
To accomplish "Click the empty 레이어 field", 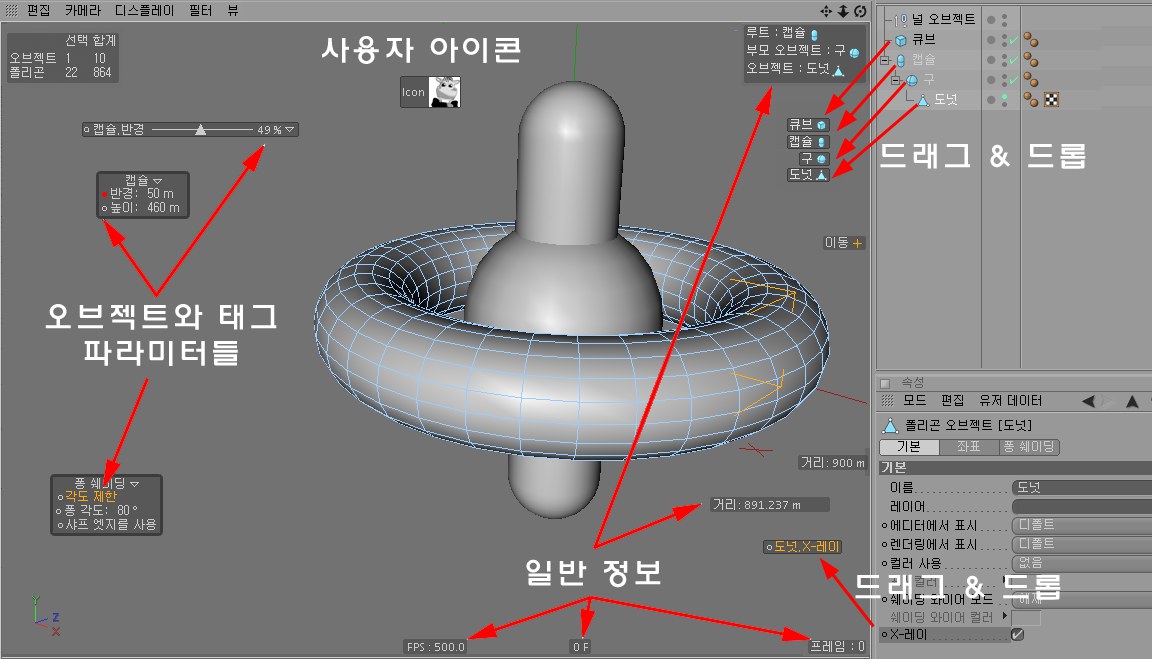I will pyautogui.click(x=1081, y=506).
